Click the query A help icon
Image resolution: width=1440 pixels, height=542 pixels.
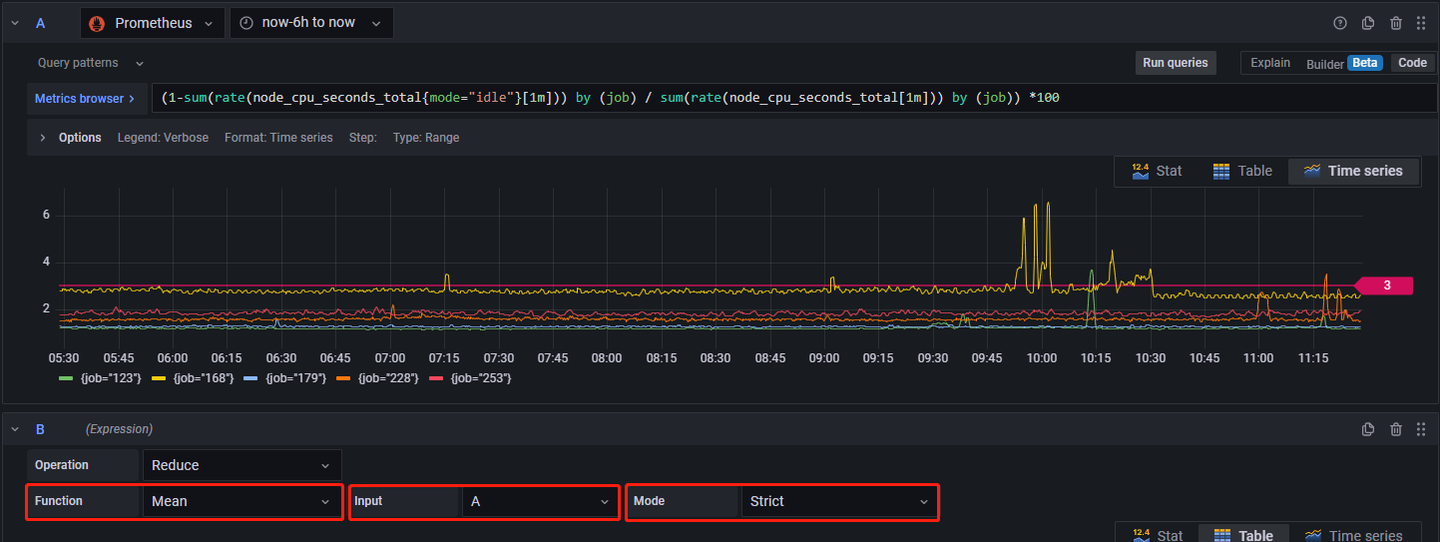pyautogui.click(x=1340, y=23)
